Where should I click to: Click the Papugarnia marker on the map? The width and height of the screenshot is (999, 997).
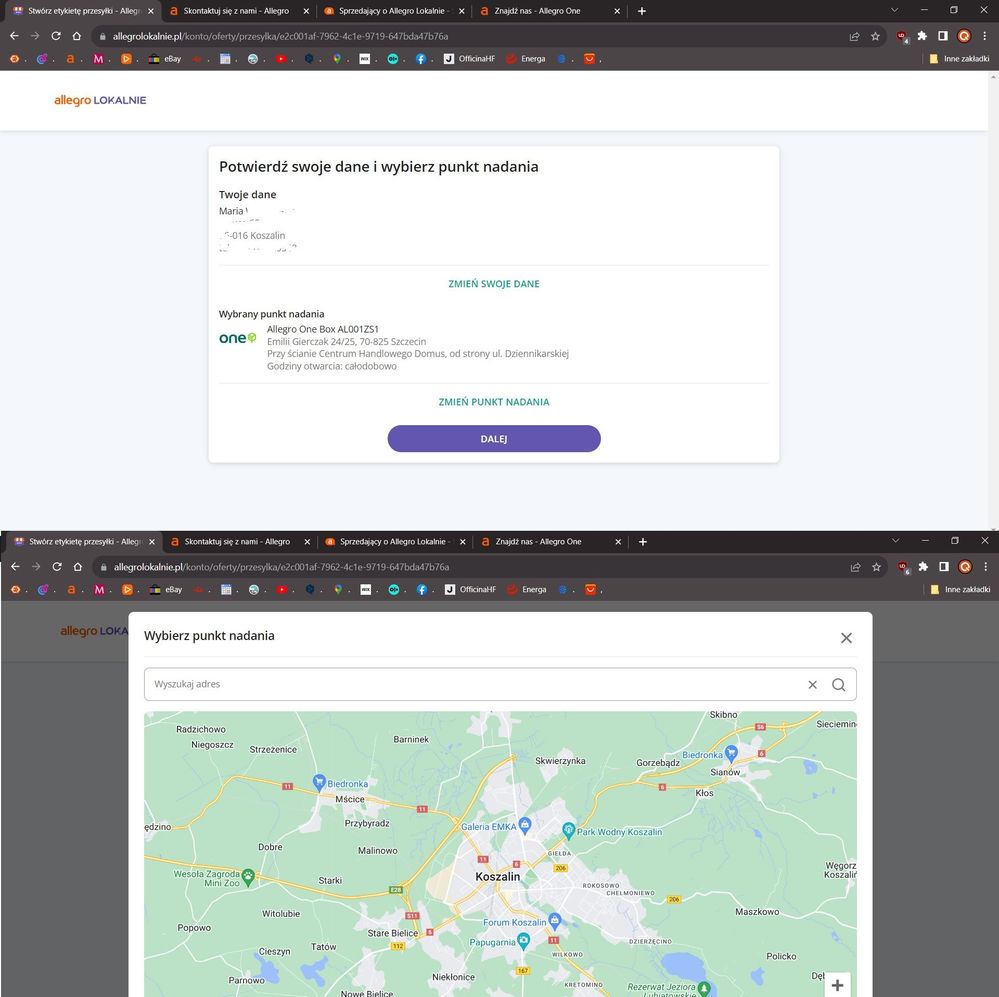click(523, 940)
